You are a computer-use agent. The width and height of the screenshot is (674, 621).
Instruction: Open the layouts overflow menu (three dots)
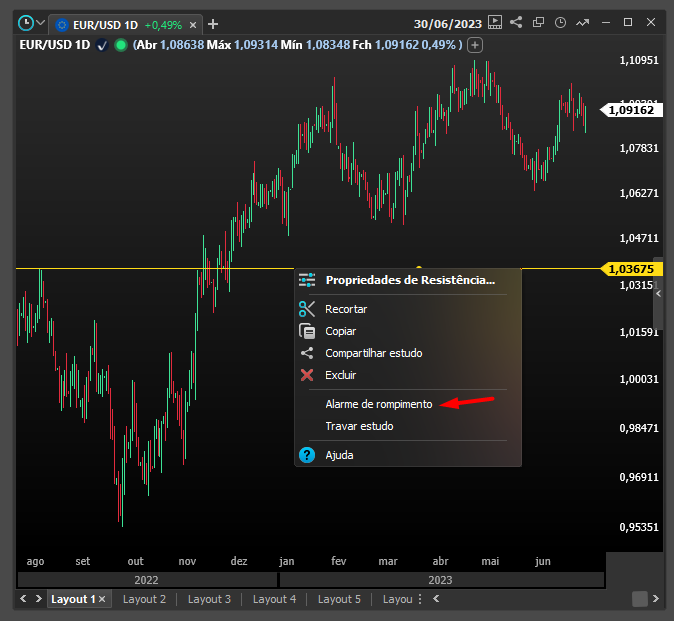[420, 599]
